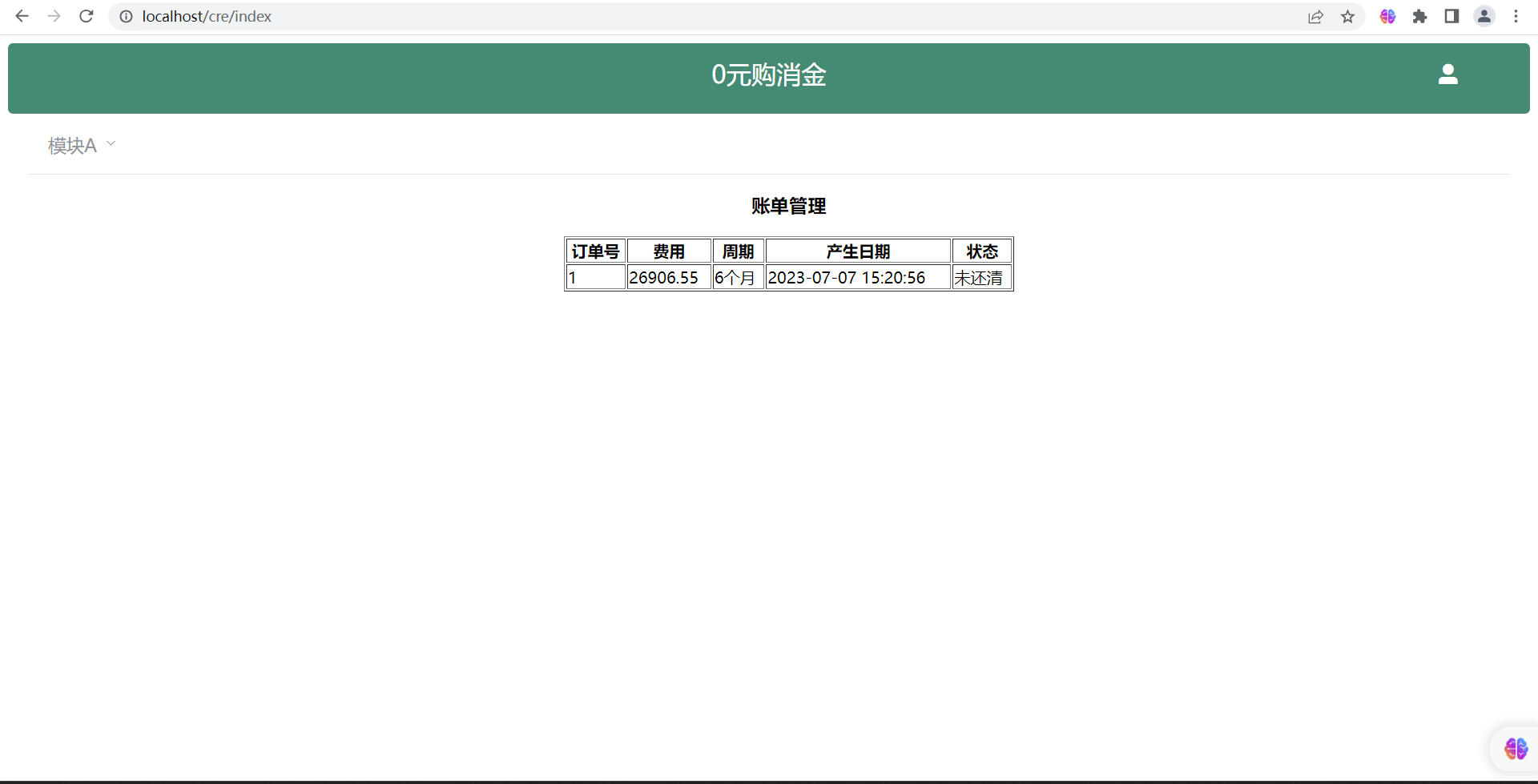Go back to the previous page

pyautogui.click(x=22, y=16)
